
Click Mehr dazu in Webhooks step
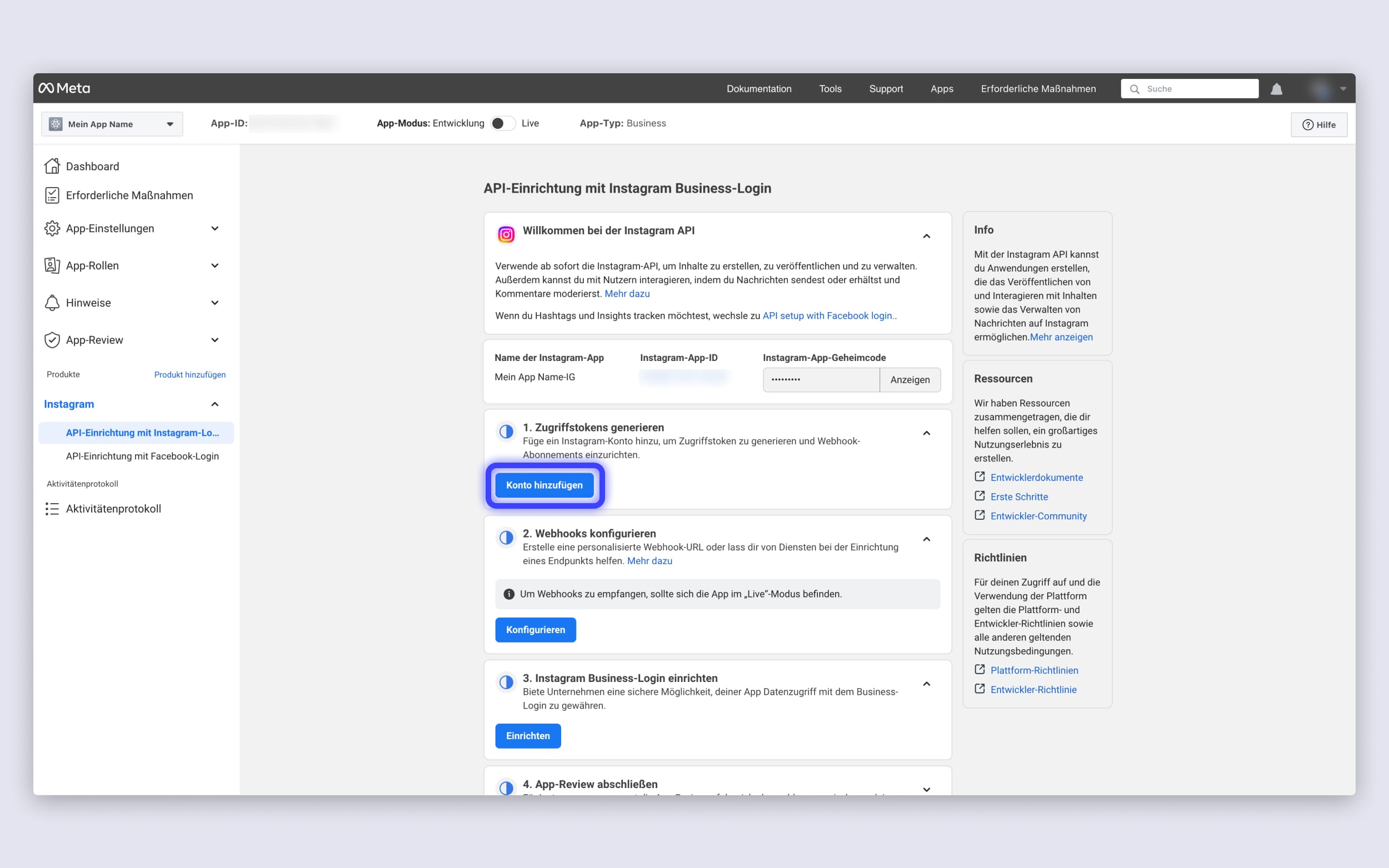coord(649,561)
